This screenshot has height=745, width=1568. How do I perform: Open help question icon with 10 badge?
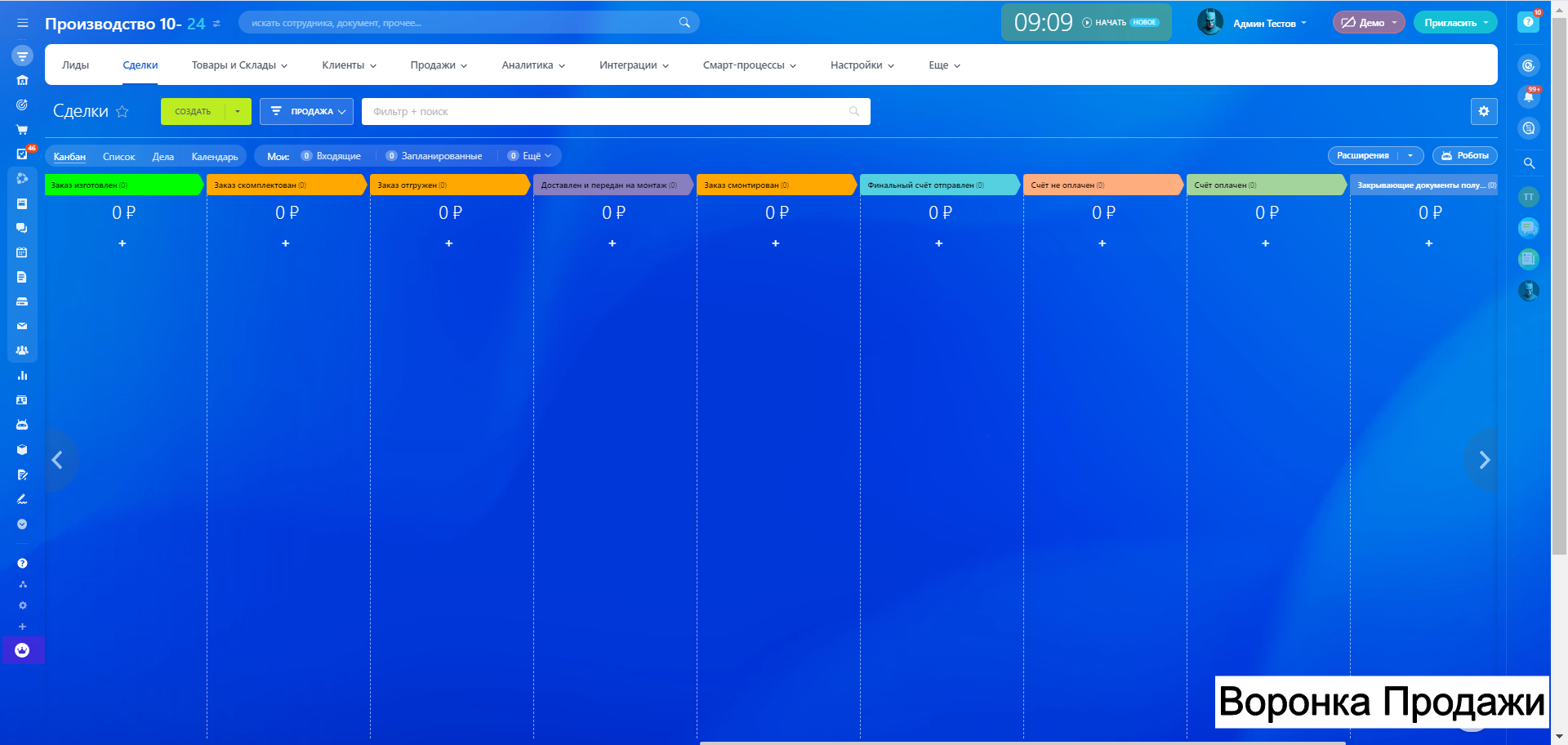[x=1528, y=22]
